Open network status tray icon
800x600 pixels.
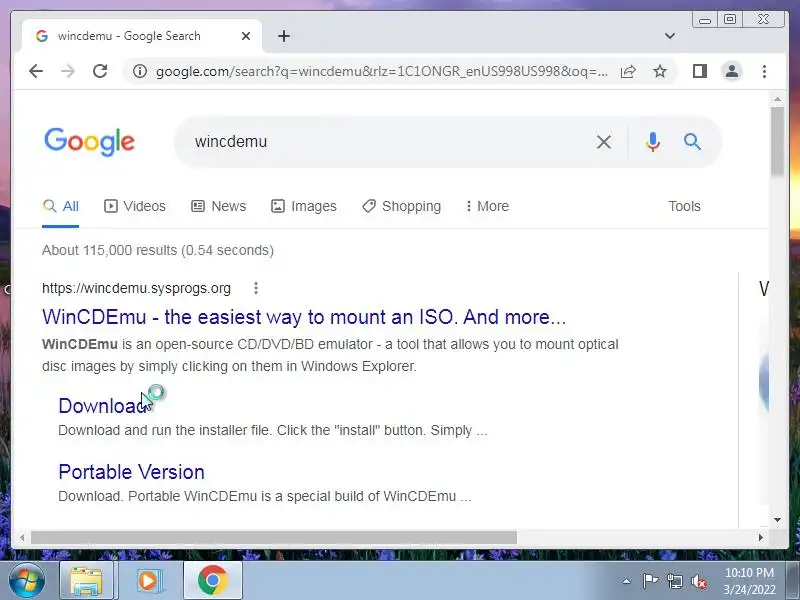[x=674, y=581]
